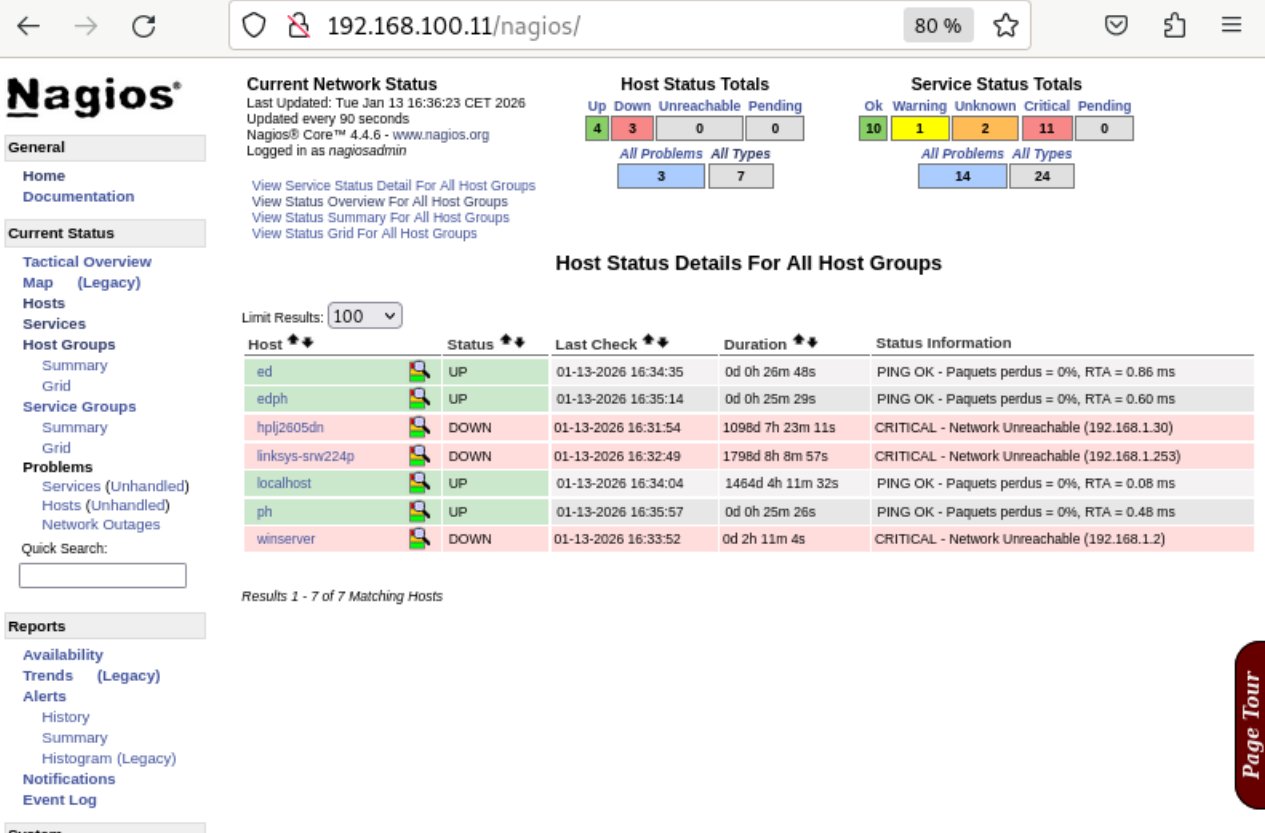Bookmark this page with the star icon

(1006, 24)
